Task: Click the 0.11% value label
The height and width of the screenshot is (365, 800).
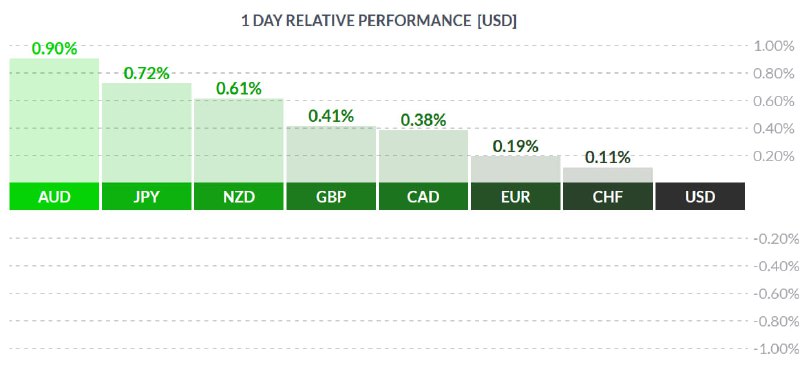Action: [x=608, y=158]
